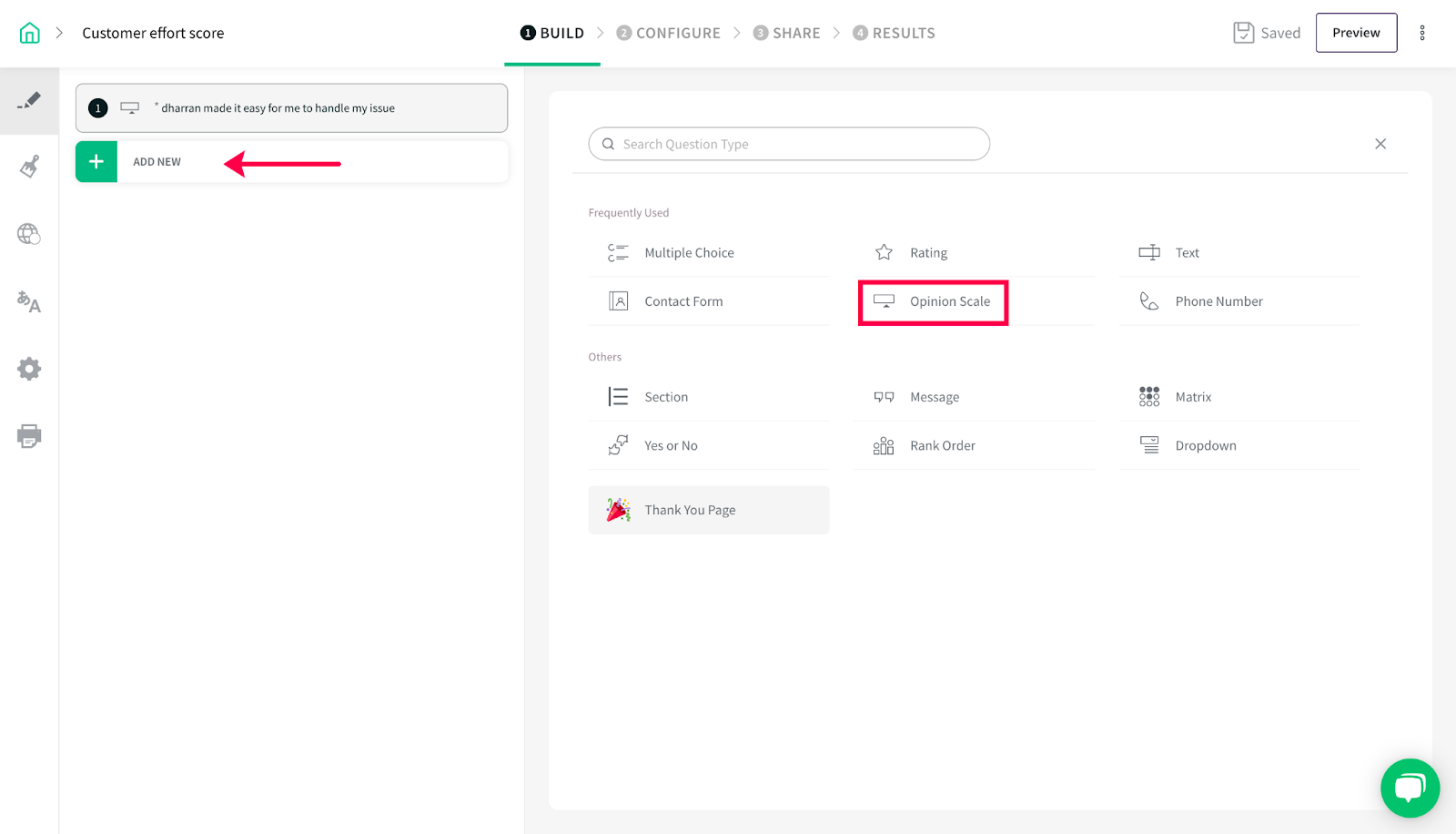Image resolution: width=1456 pixels, height=834 pixels.
Task: Click the Matrix grid icon
Action: (1149, 397)
